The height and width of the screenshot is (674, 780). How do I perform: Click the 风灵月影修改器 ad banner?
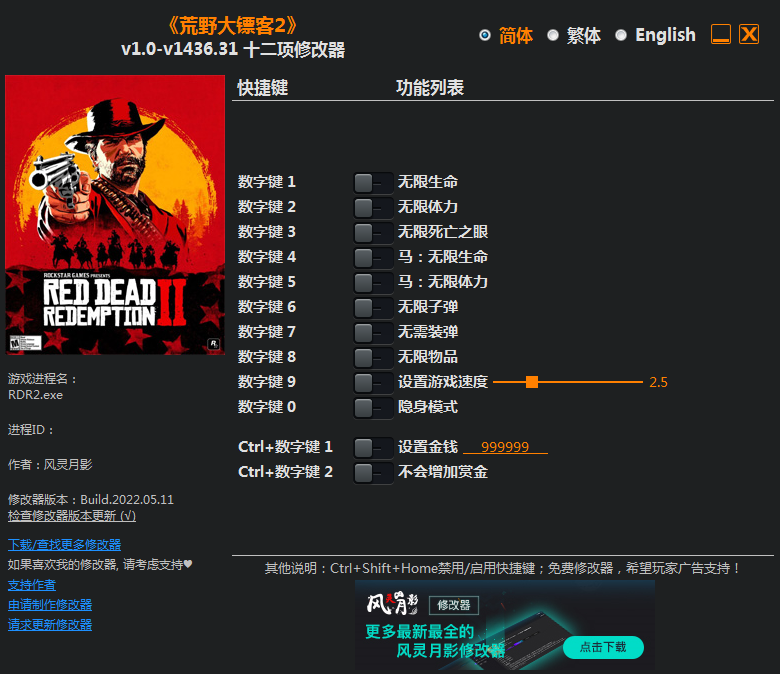505,625
